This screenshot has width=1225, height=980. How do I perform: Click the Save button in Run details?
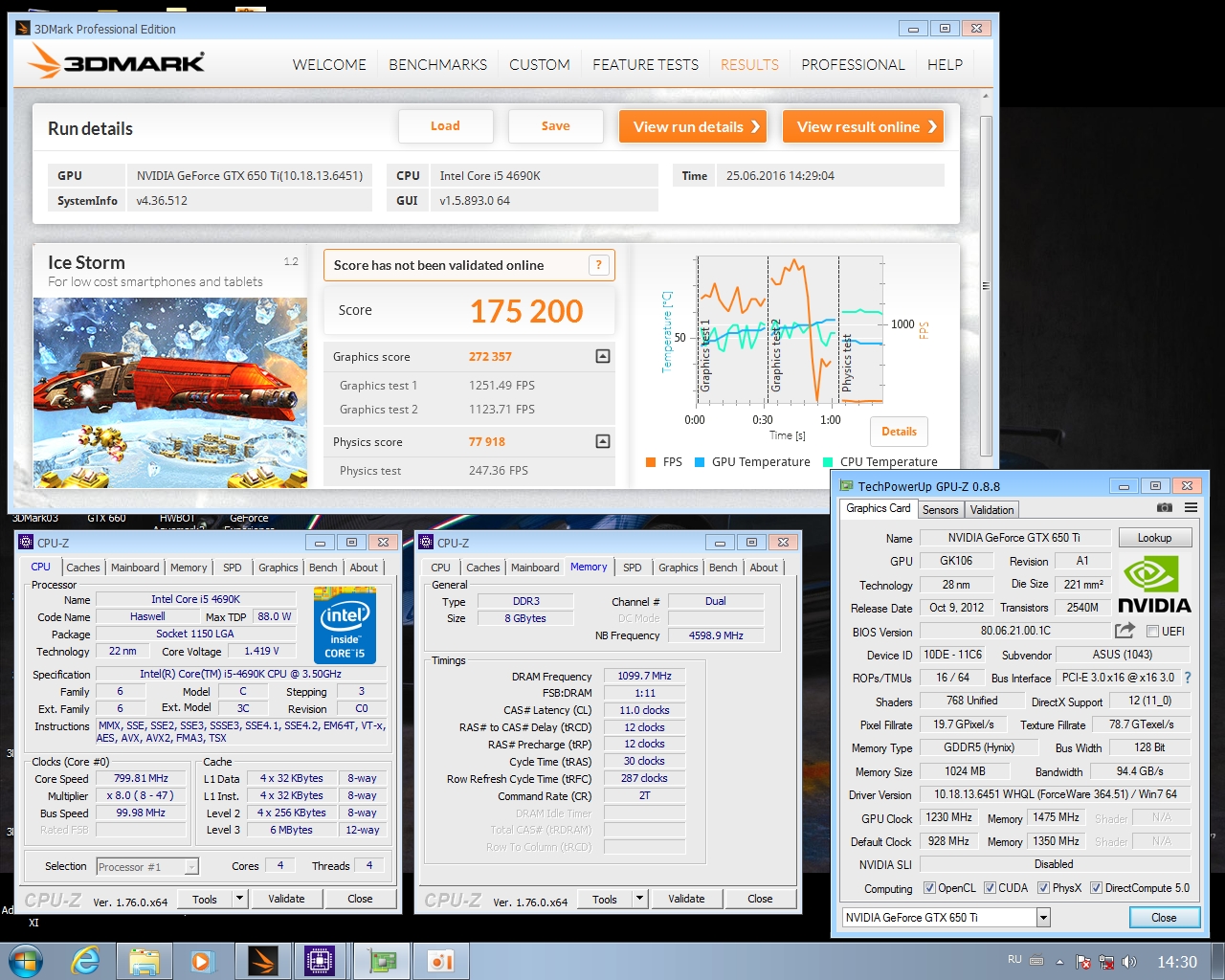pyautogui.click(x=555, y=126)
